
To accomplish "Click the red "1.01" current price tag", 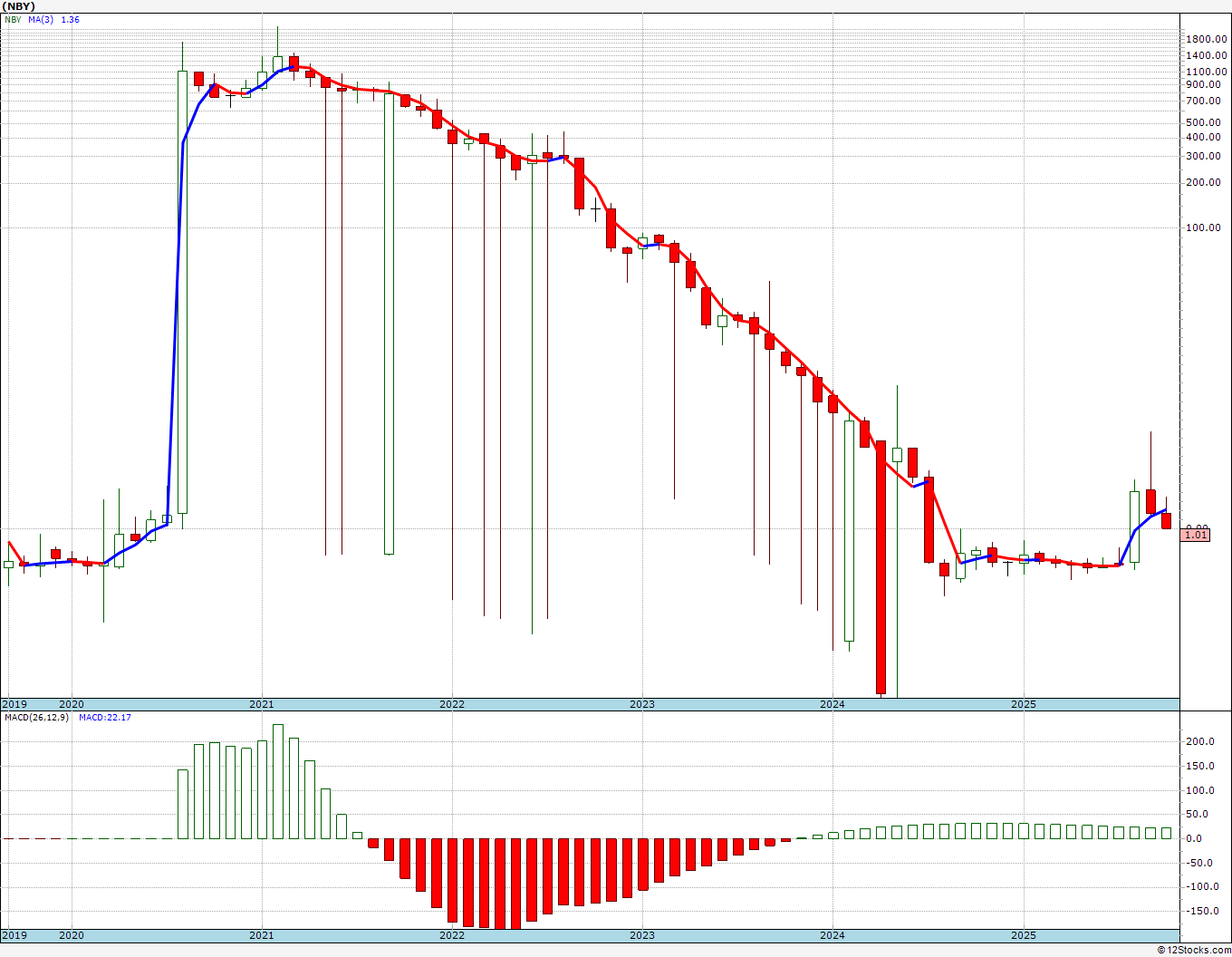I will 1196,535.
